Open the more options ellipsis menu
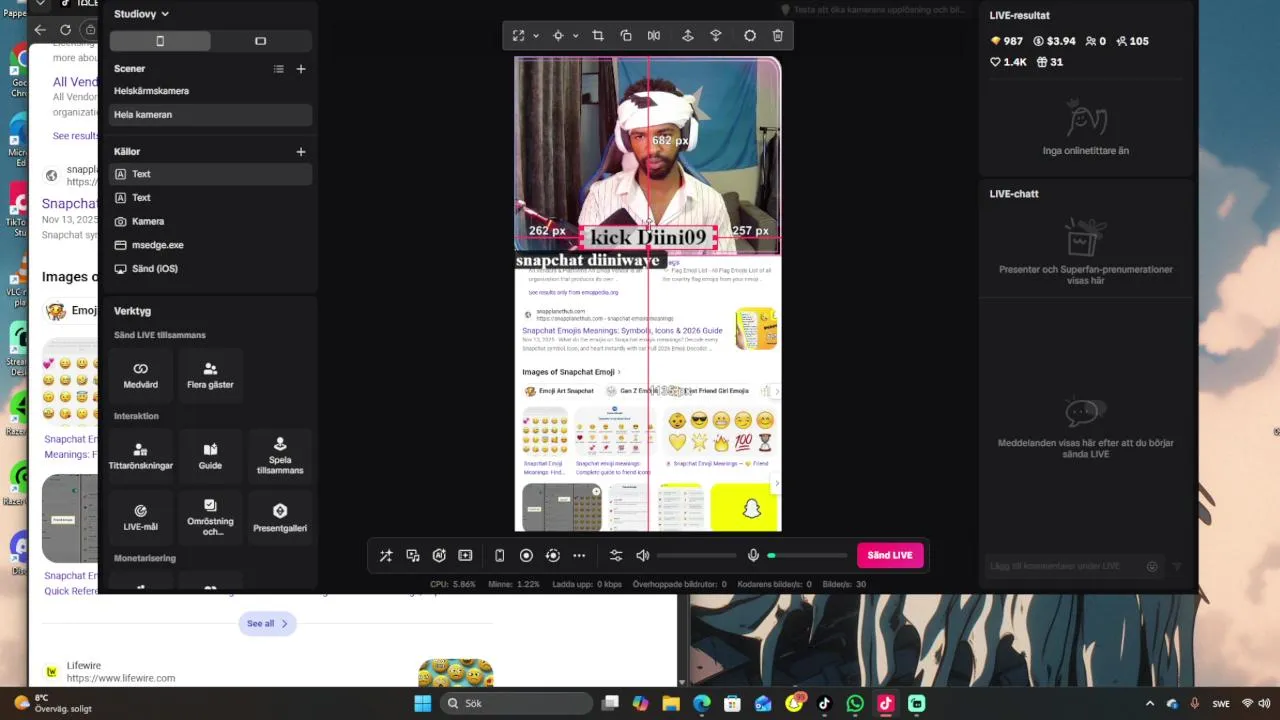This screenshot has width=1280, height=720. point(579,556)
